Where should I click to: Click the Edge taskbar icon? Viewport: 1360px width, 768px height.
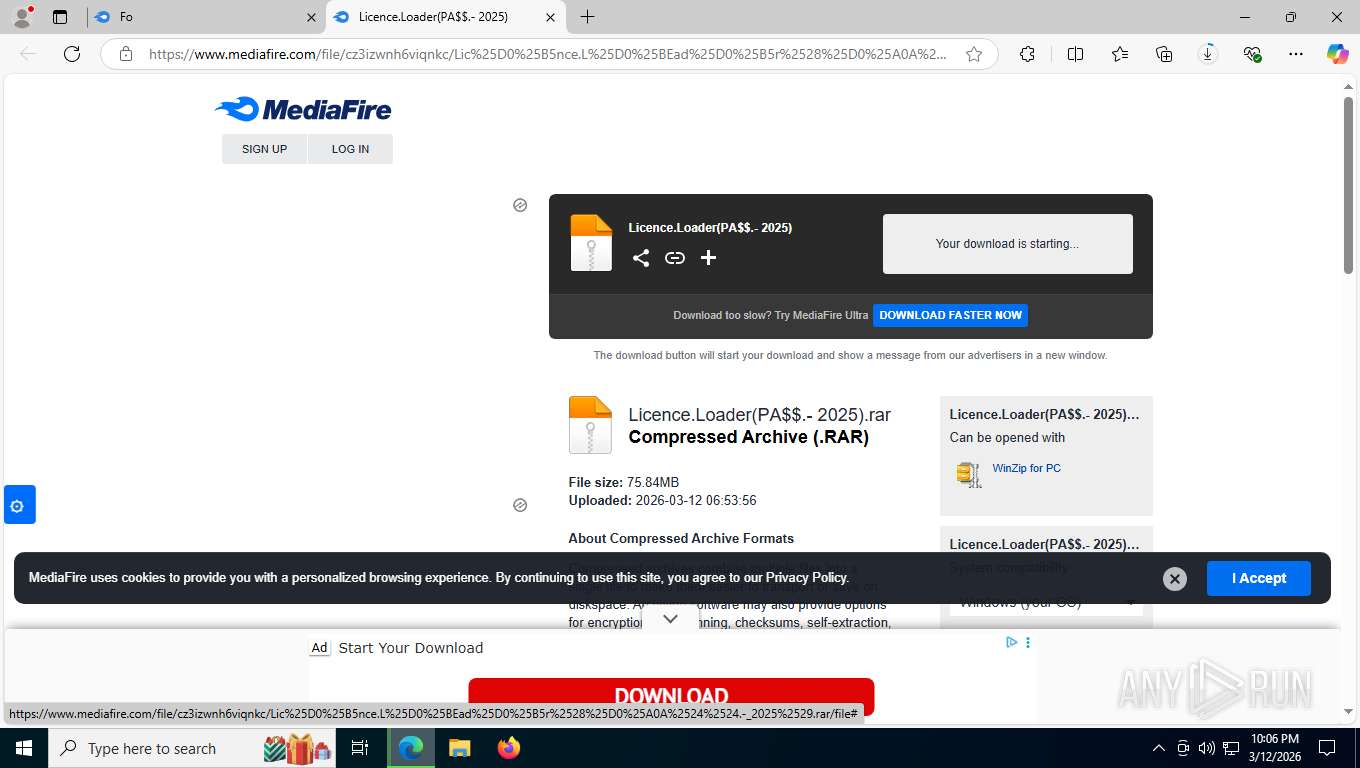(x=410, y=748)
